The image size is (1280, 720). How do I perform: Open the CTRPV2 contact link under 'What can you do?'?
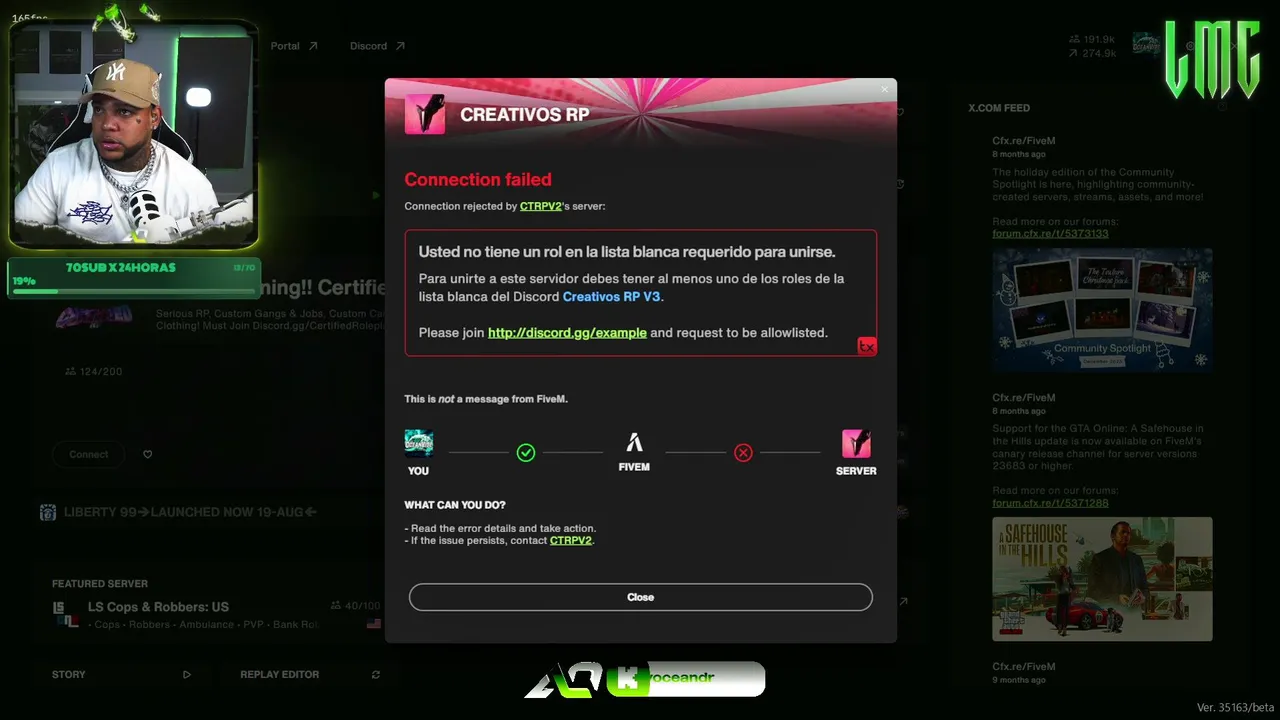[x=571, y=541]
